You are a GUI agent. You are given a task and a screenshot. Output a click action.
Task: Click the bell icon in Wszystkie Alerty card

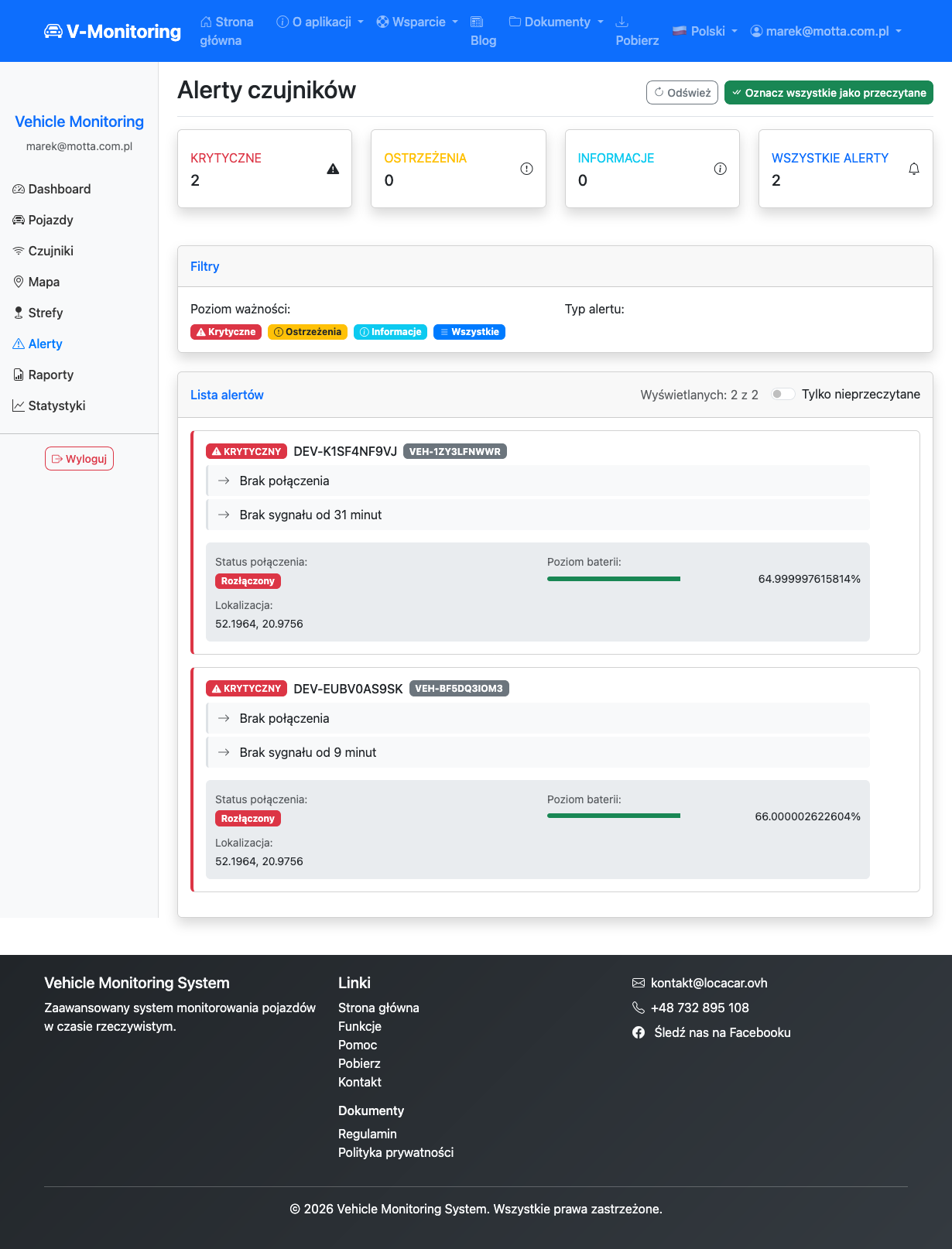click(x=913, y=169)
